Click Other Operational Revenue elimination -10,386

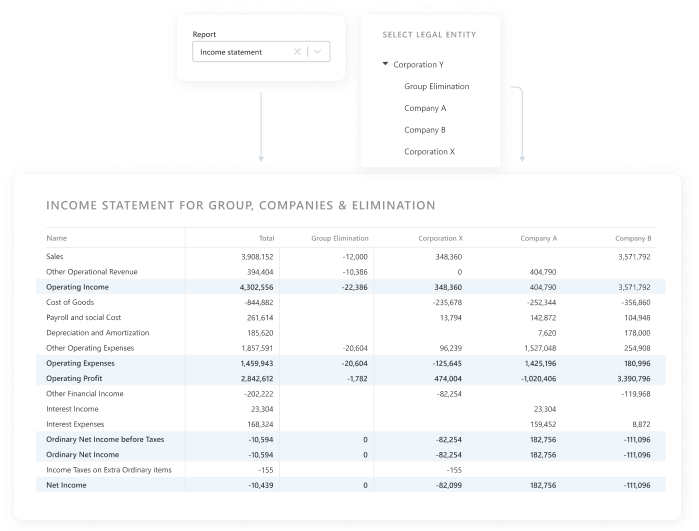355,272
